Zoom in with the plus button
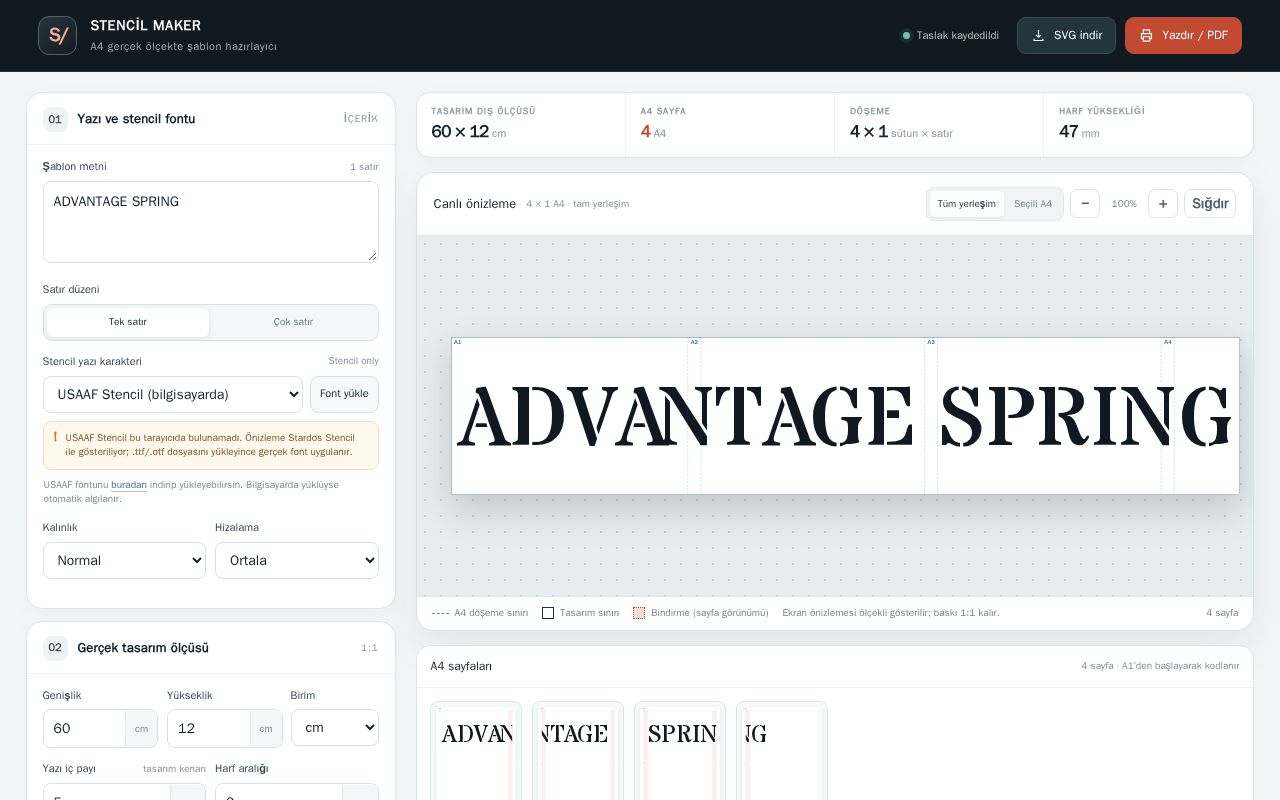Screen dimensions: 1280x800 click(x=1162, y=203)
